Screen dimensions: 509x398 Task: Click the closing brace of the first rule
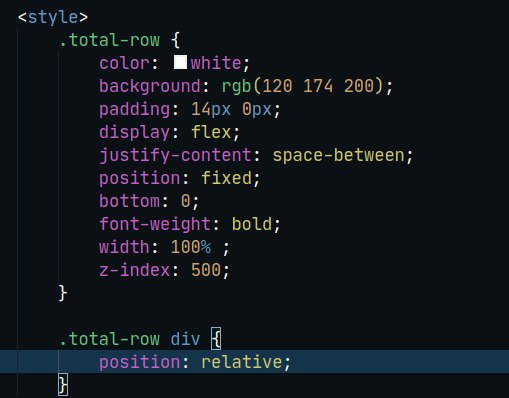pos(63,293)
